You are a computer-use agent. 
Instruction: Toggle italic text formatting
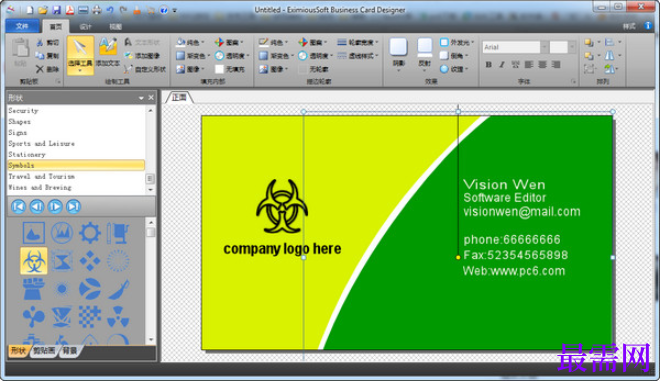click(502, 64)
